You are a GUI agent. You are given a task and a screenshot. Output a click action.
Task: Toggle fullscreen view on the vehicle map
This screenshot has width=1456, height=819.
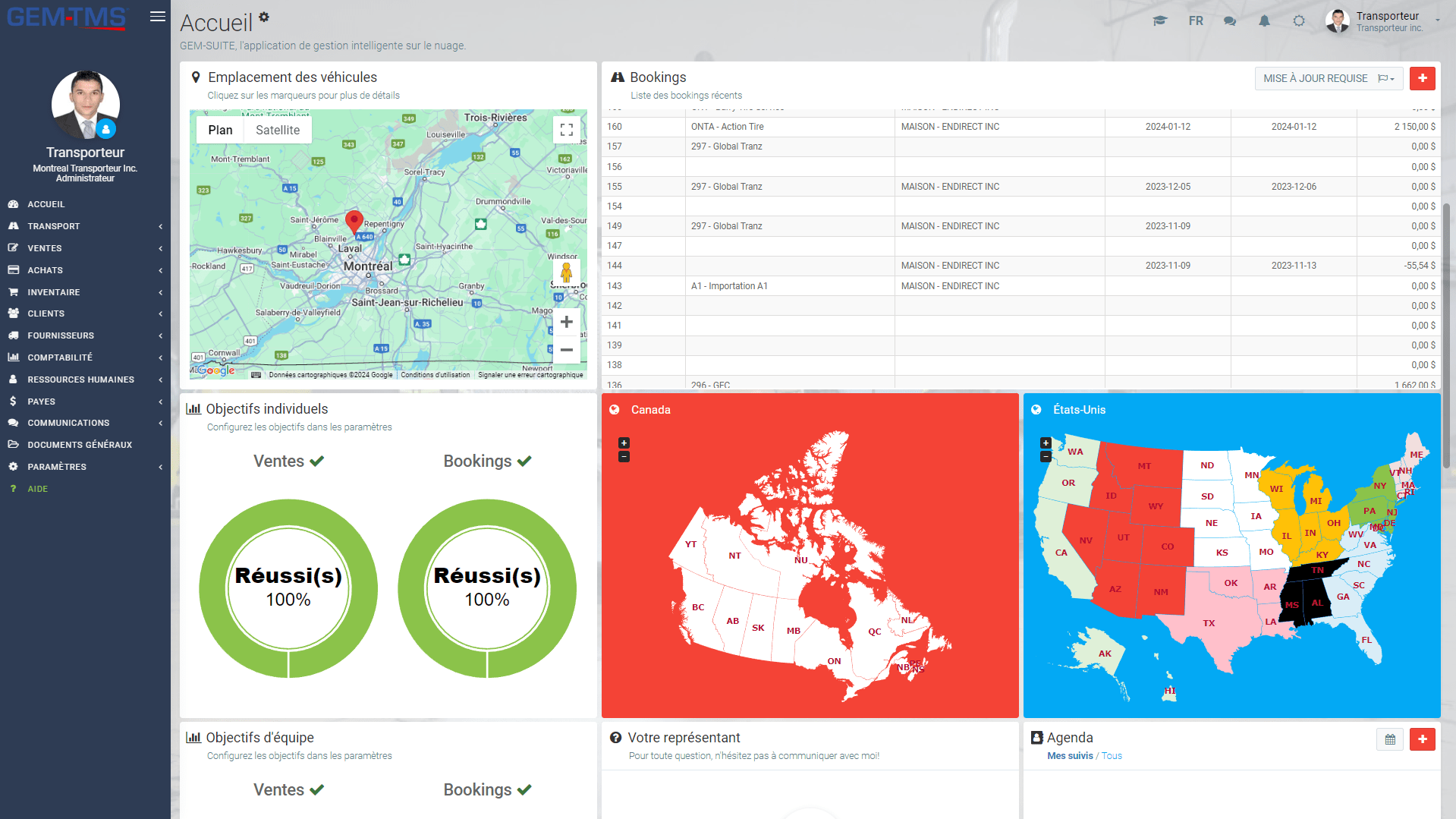[566, 130]
